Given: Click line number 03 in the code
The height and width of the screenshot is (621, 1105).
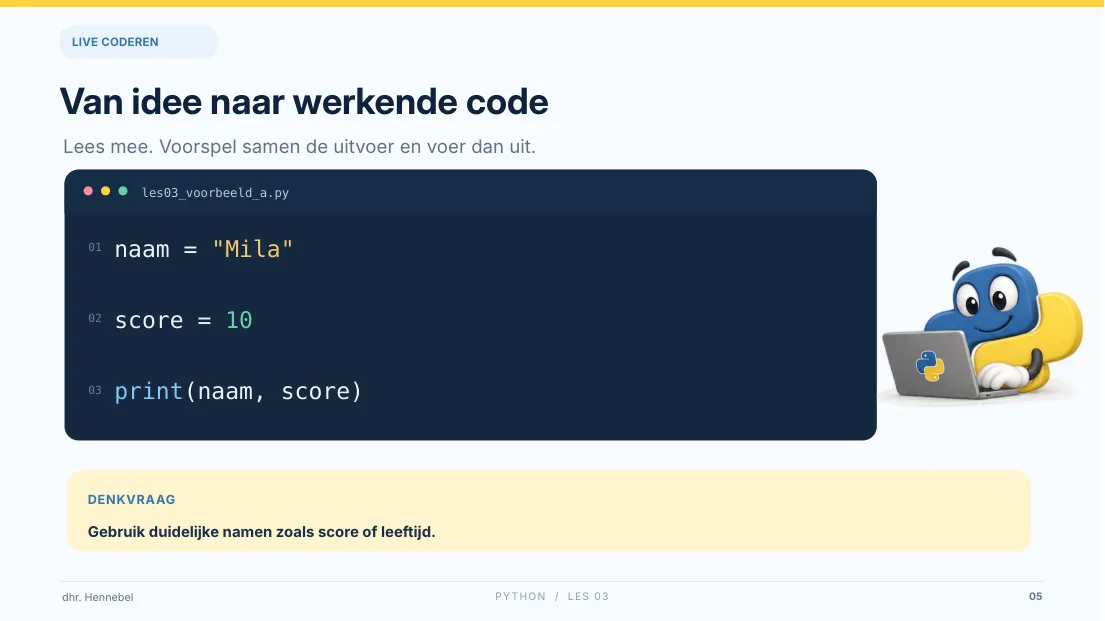Looking at the screenshot, I should pos(94,391).
